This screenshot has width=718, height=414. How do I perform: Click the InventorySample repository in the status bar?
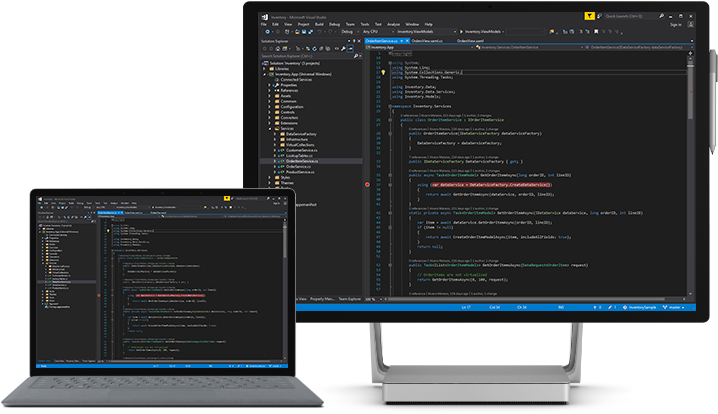[x=639, y=307]
